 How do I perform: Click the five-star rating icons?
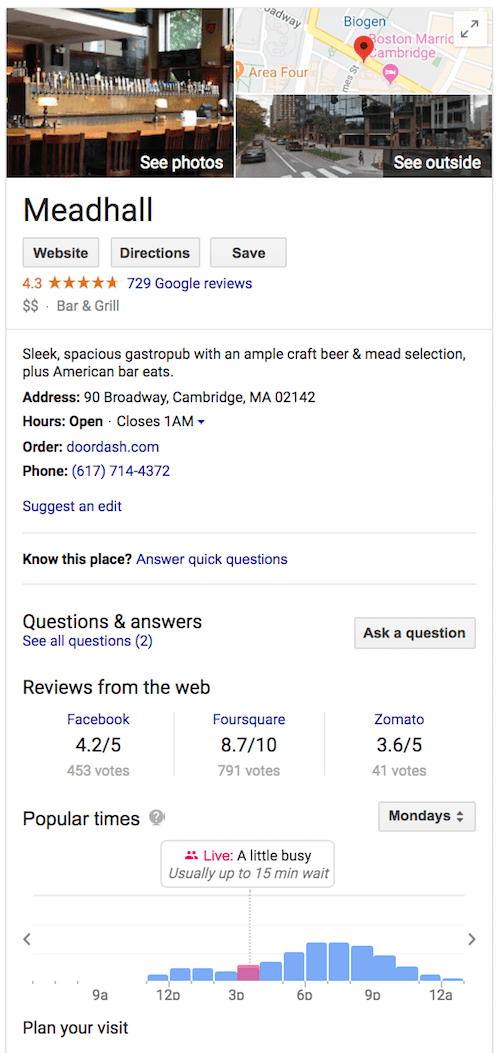coord(83,283)
